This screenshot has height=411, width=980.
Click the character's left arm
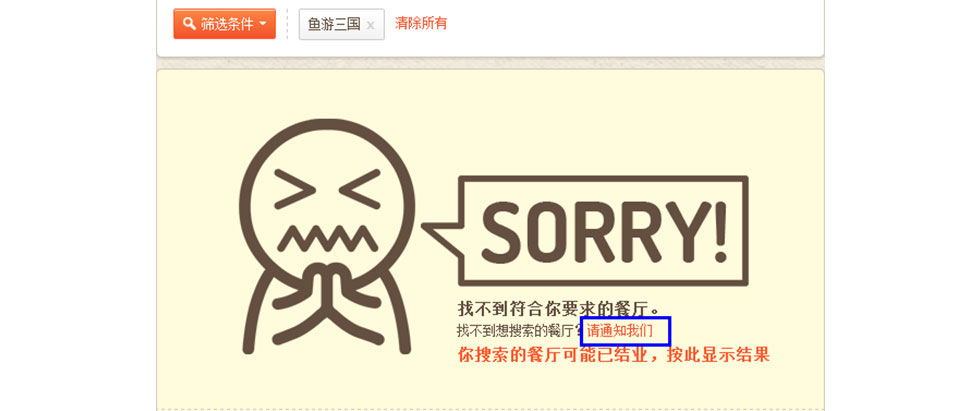tap(258, 312)
